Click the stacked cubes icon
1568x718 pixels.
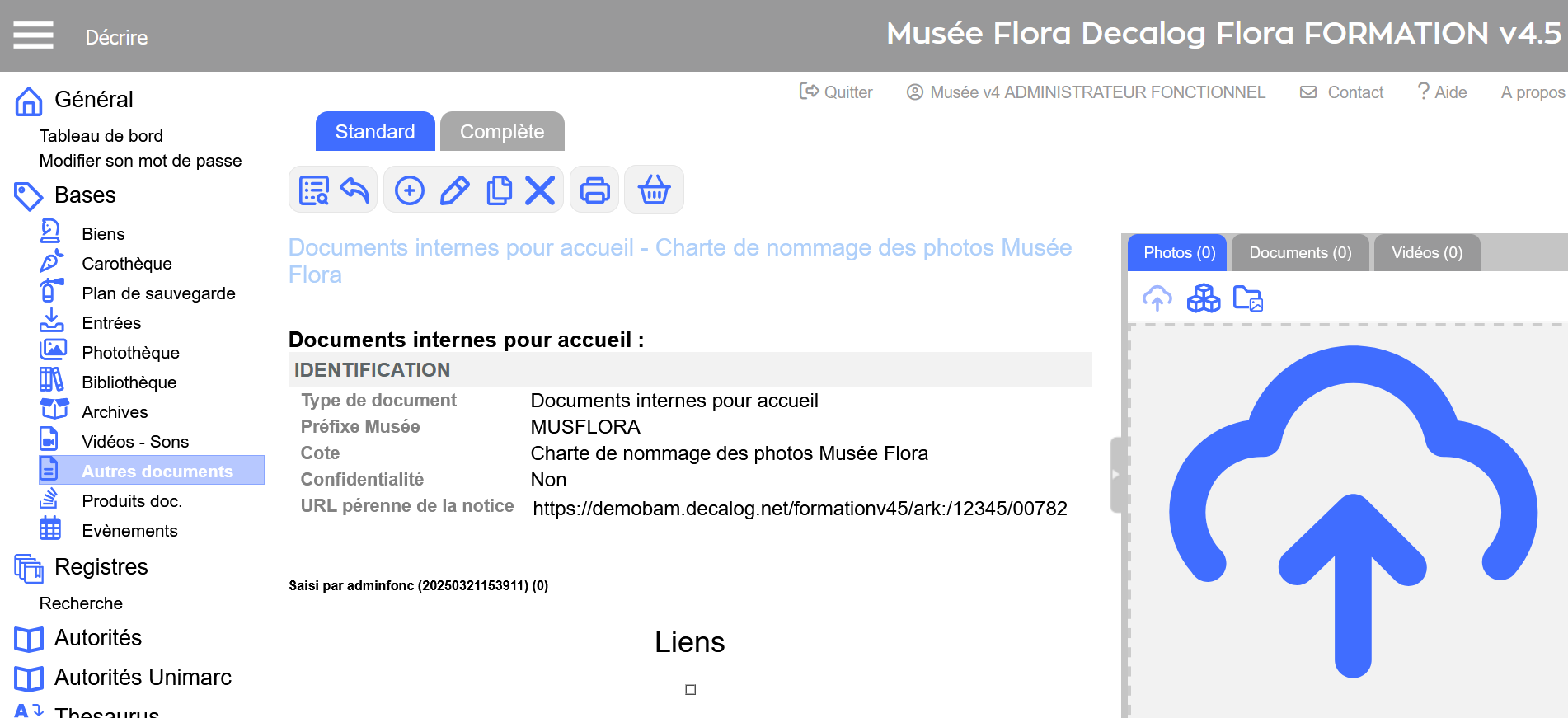(x=1204, y=298)
